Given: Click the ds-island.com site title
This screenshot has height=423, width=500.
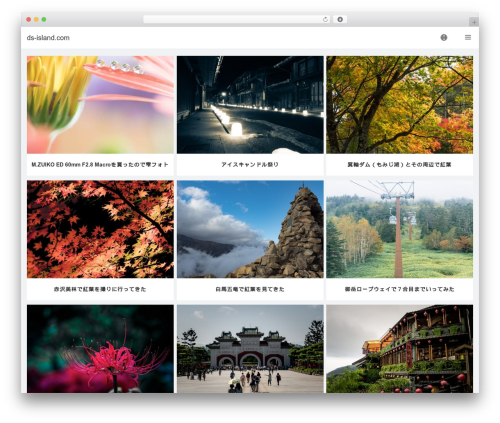Looking at the screenshot, I should [x=48, y=38].
